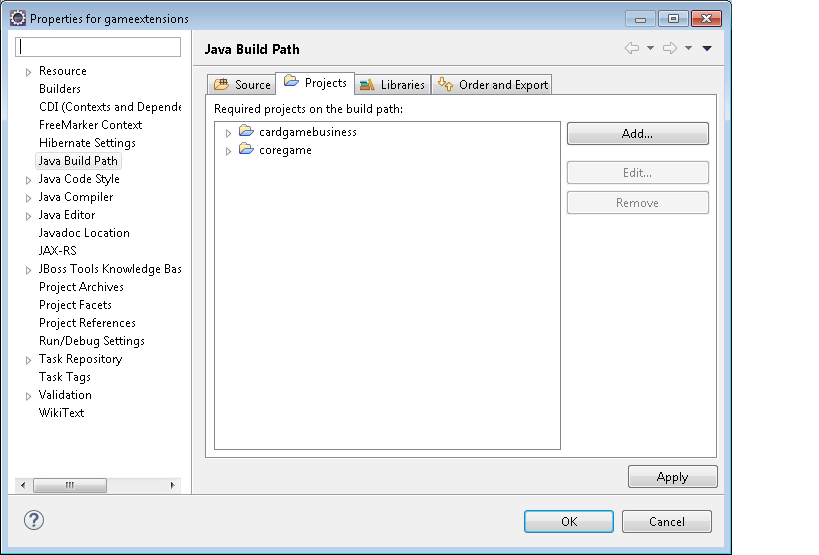Click the back navigation arrow icon

631,48
